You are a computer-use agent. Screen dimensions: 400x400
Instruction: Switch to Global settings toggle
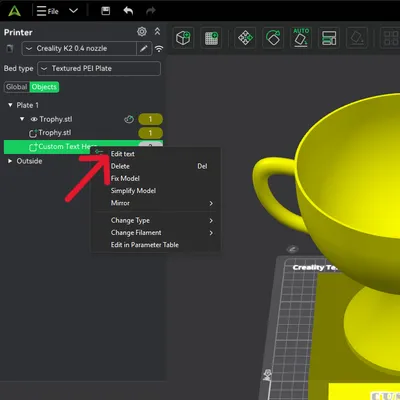coord(17,87)
